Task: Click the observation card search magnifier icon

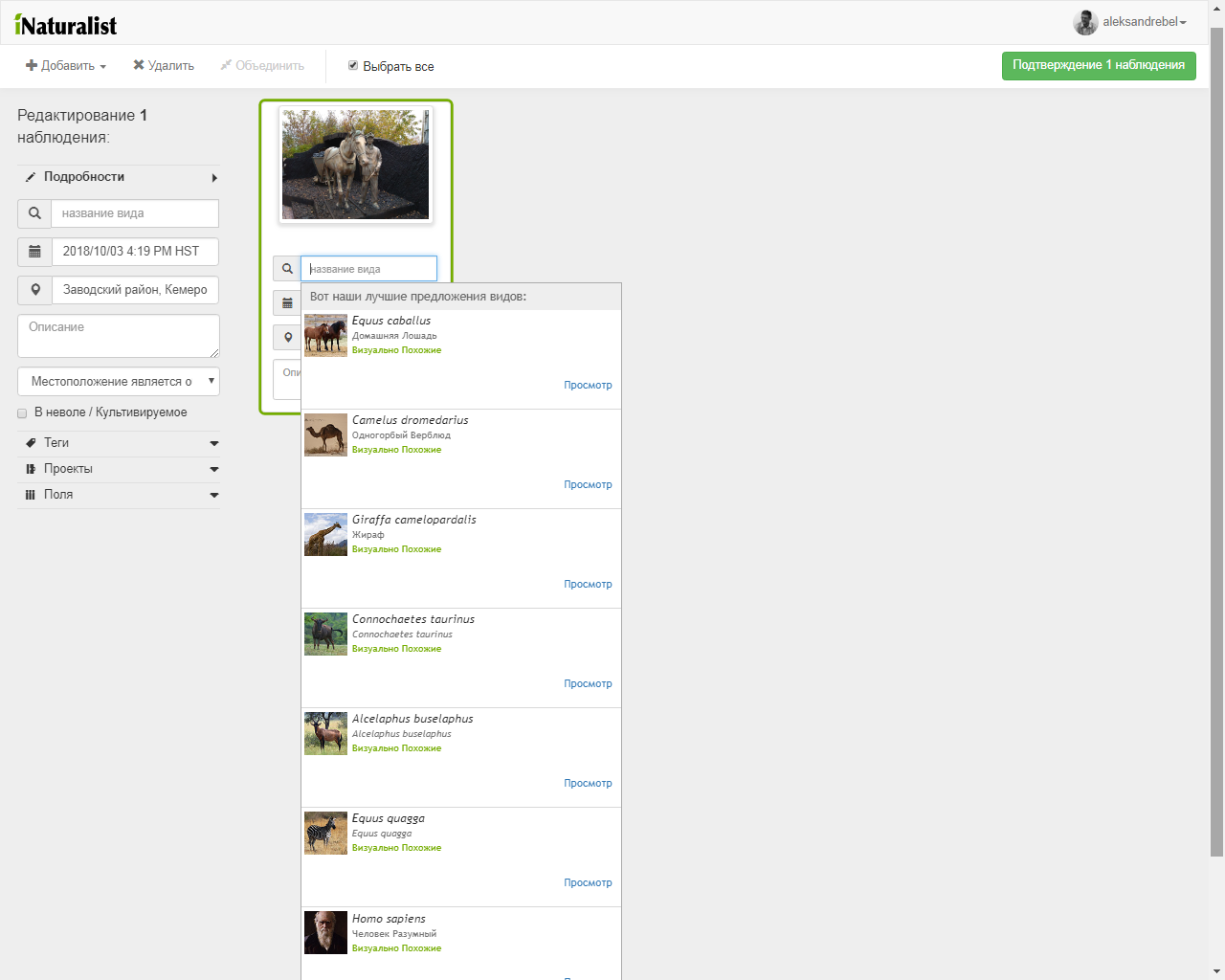Action: [287, 269]
